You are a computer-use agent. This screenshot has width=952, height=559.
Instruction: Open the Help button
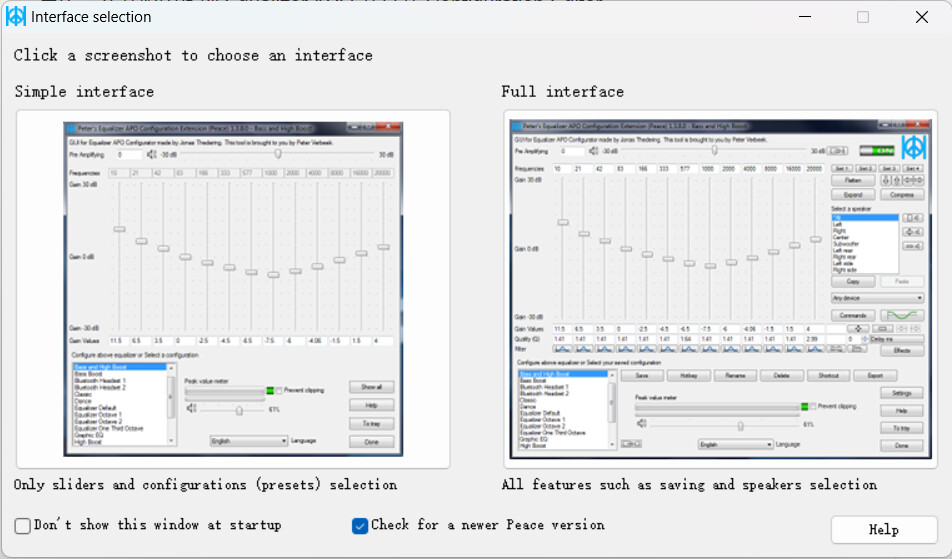pyautogui.click(x=883, y=530)
